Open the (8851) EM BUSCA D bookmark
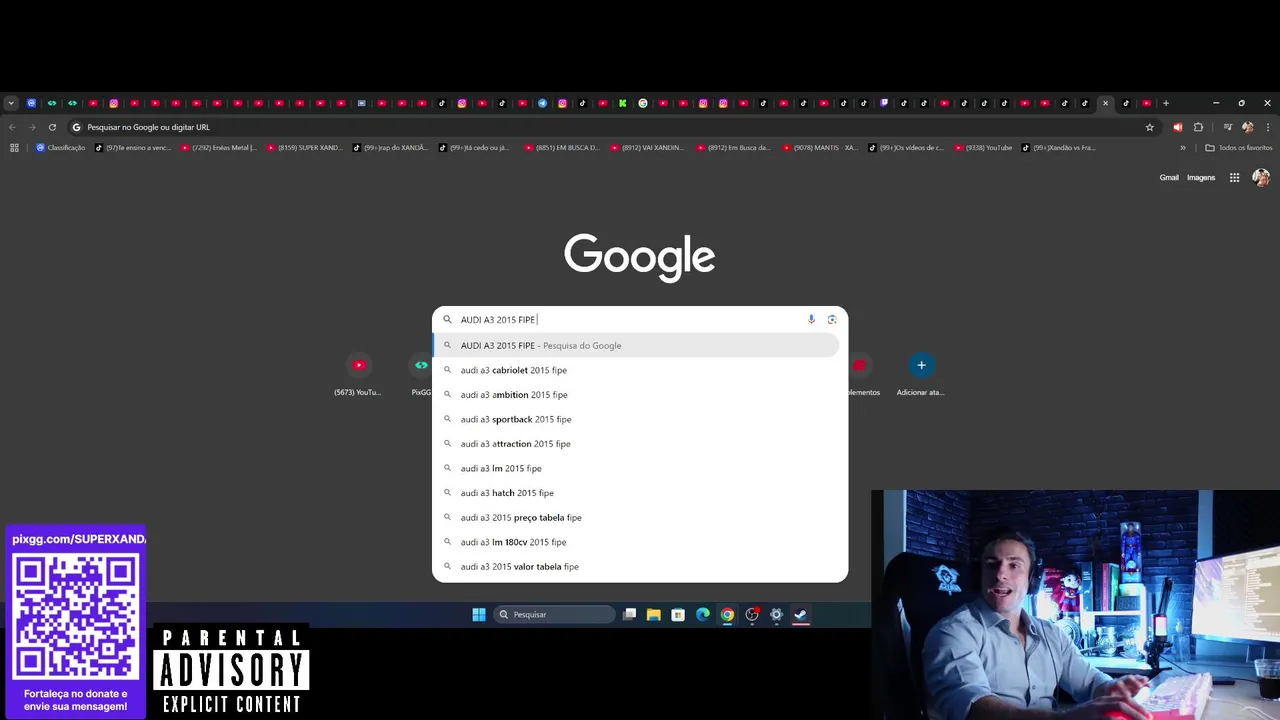The width and height of the screenshot is (1280, 720). [562, 148]
